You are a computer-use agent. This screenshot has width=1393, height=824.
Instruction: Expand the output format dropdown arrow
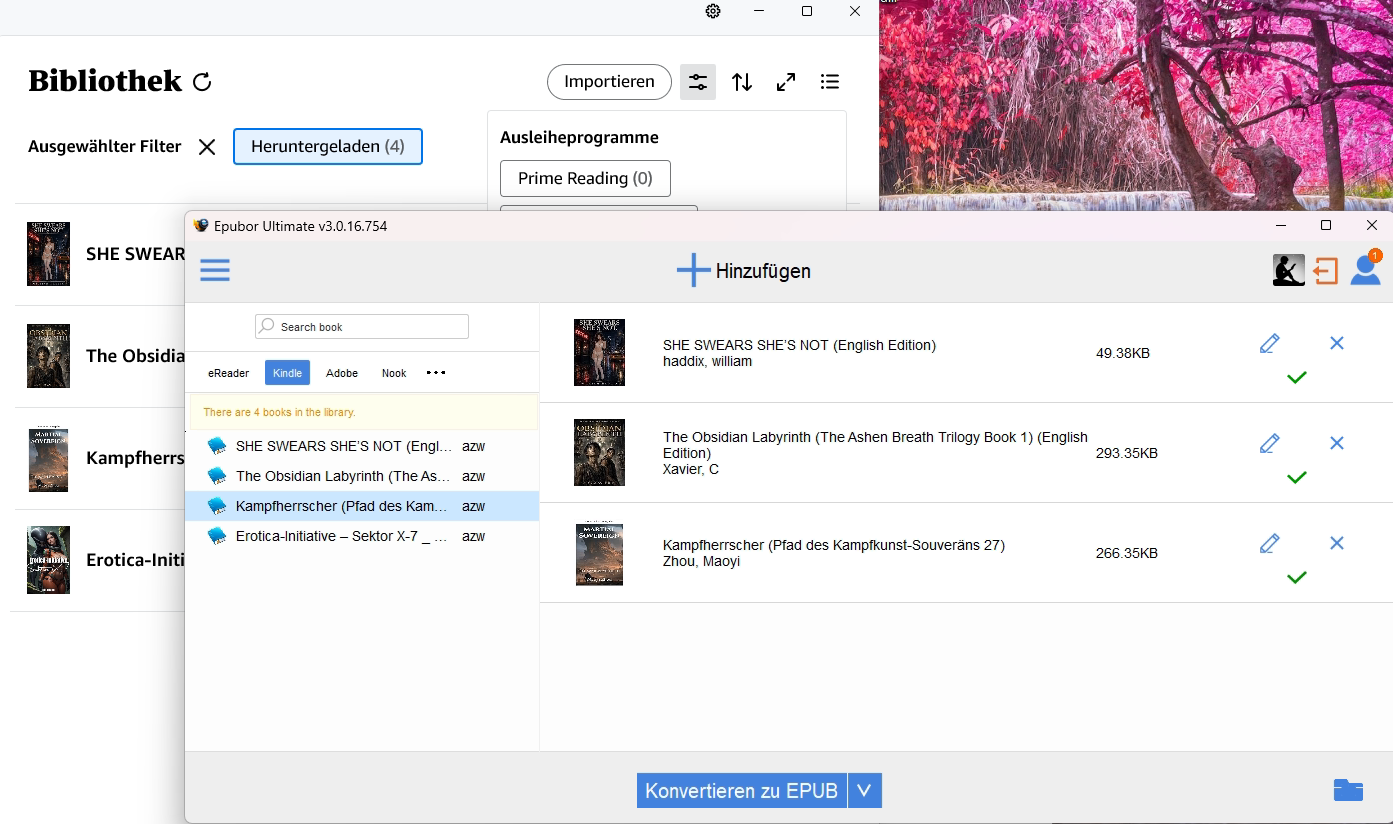[x=865, y=790]
